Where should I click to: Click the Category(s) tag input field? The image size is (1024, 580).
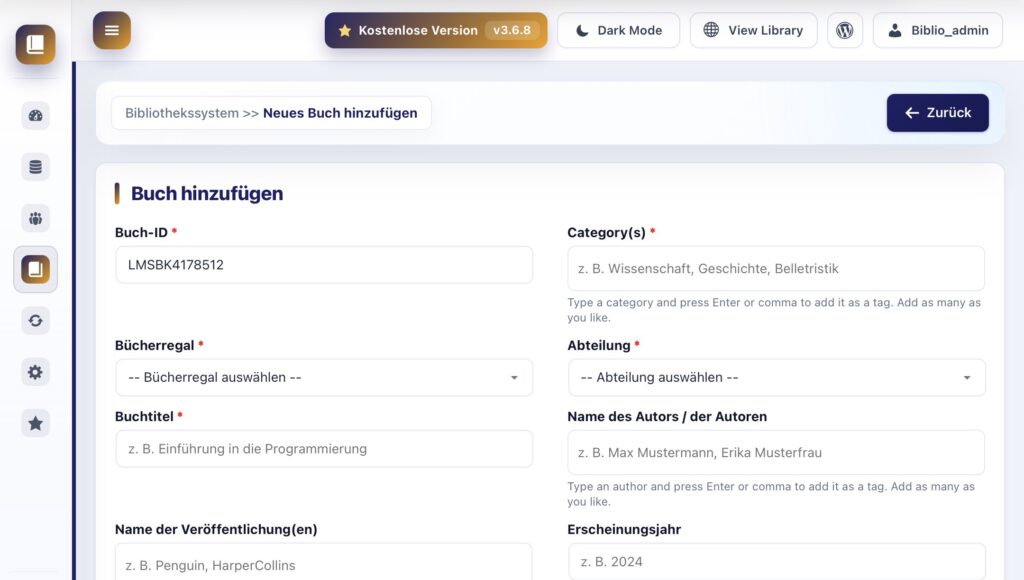pyautogui.click(x=776, y=268)
